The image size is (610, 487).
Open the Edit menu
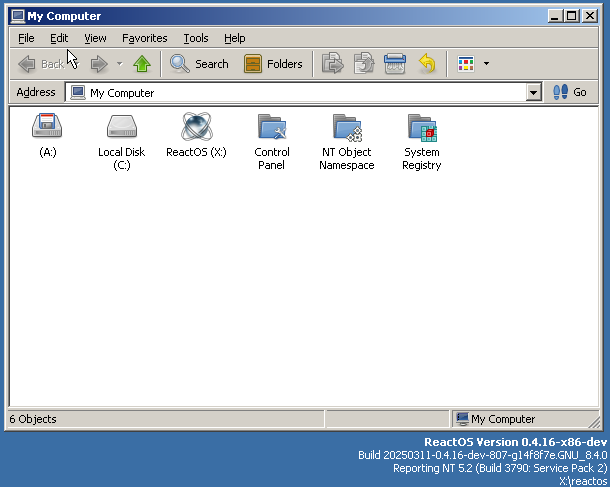coord(59,38)
